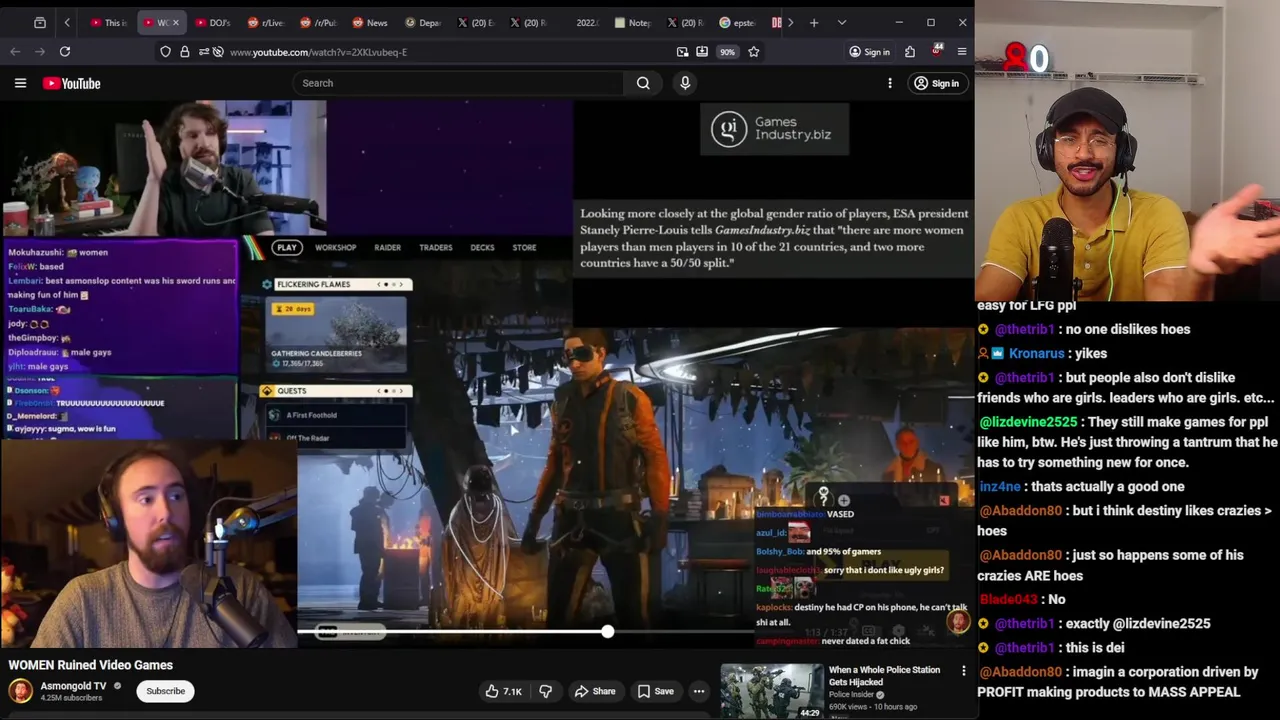Image resolution: width=1280 pixels, height=720 pixels.
Task: Switch to the epste Google tab
Action: click(x=737, y=22)
